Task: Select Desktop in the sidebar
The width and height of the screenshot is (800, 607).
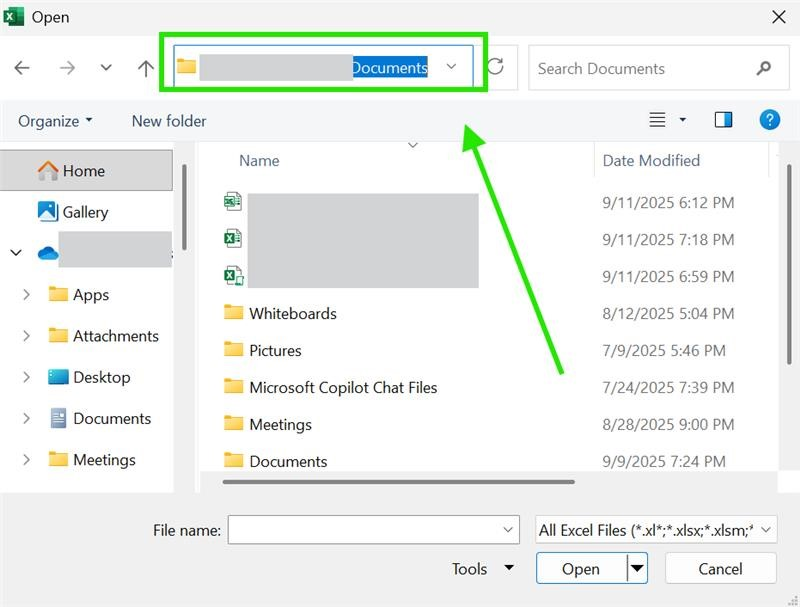Action: click(x=102, y=377)
